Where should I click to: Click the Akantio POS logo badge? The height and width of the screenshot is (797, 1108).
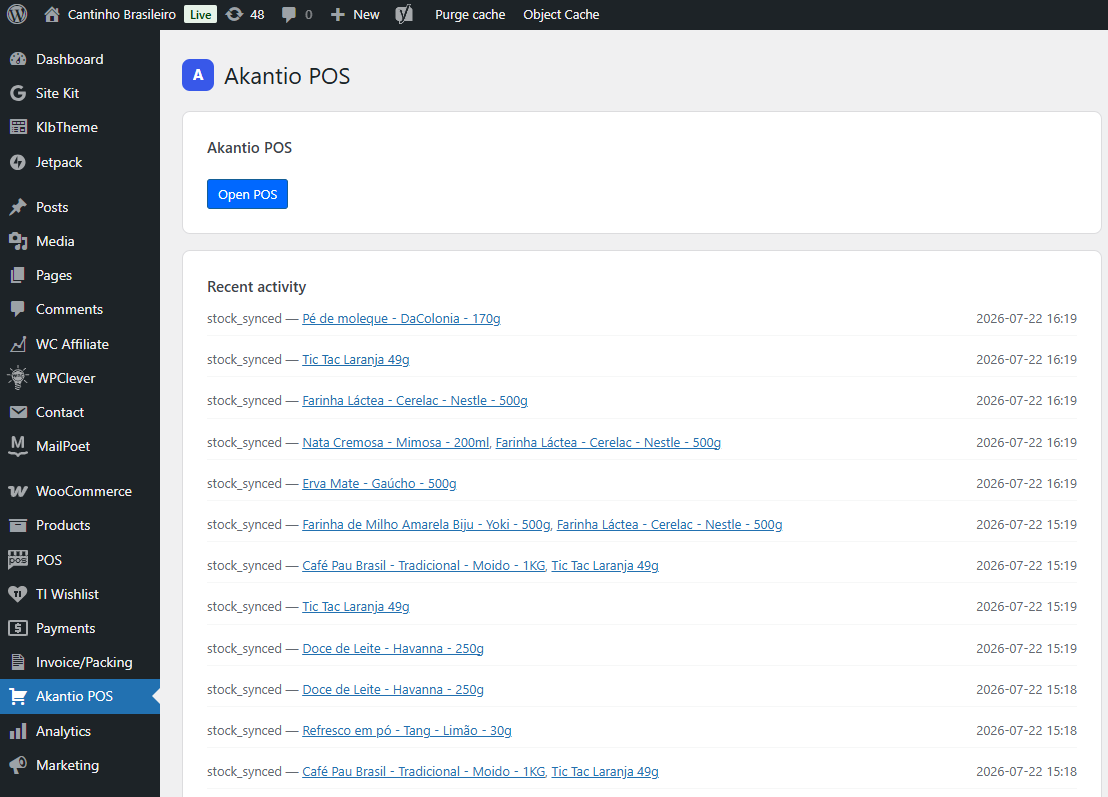tap(198, 75)
